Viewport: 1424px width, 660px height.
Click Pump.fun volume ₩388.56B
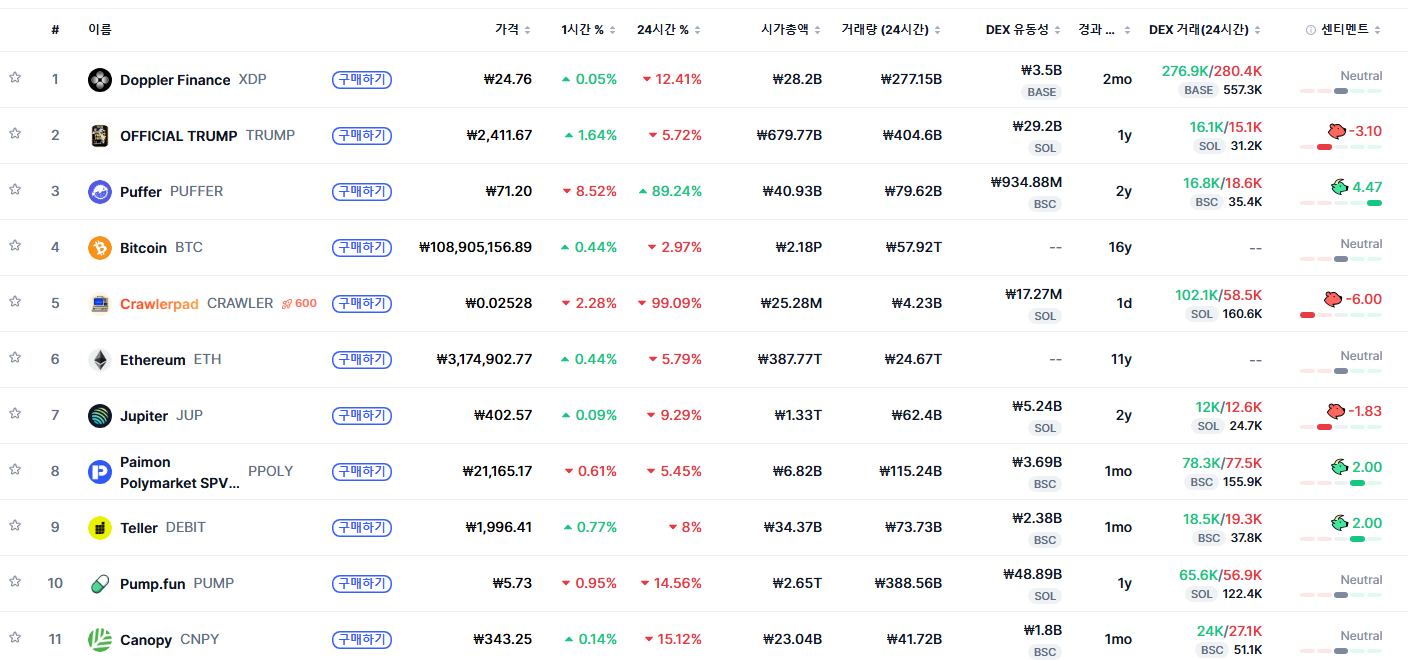(x=908, y=583)
